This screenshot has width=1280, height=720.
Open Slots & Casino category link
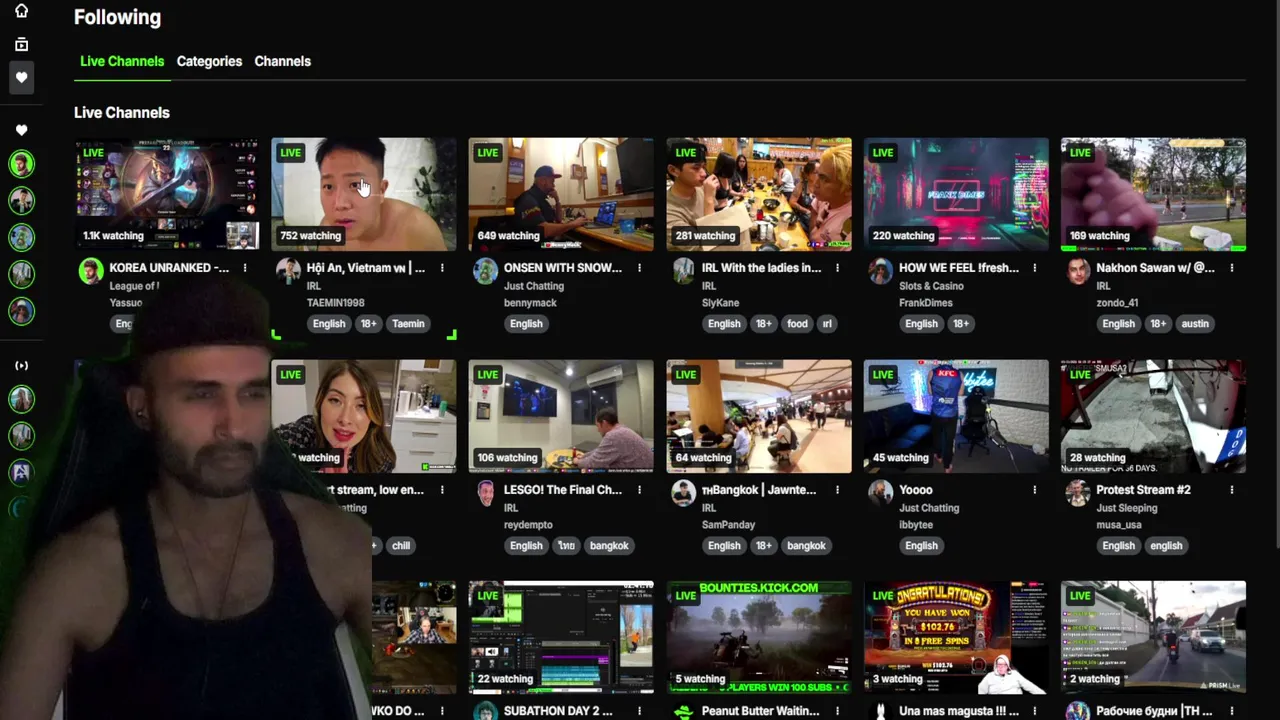(x=929, y=286)
